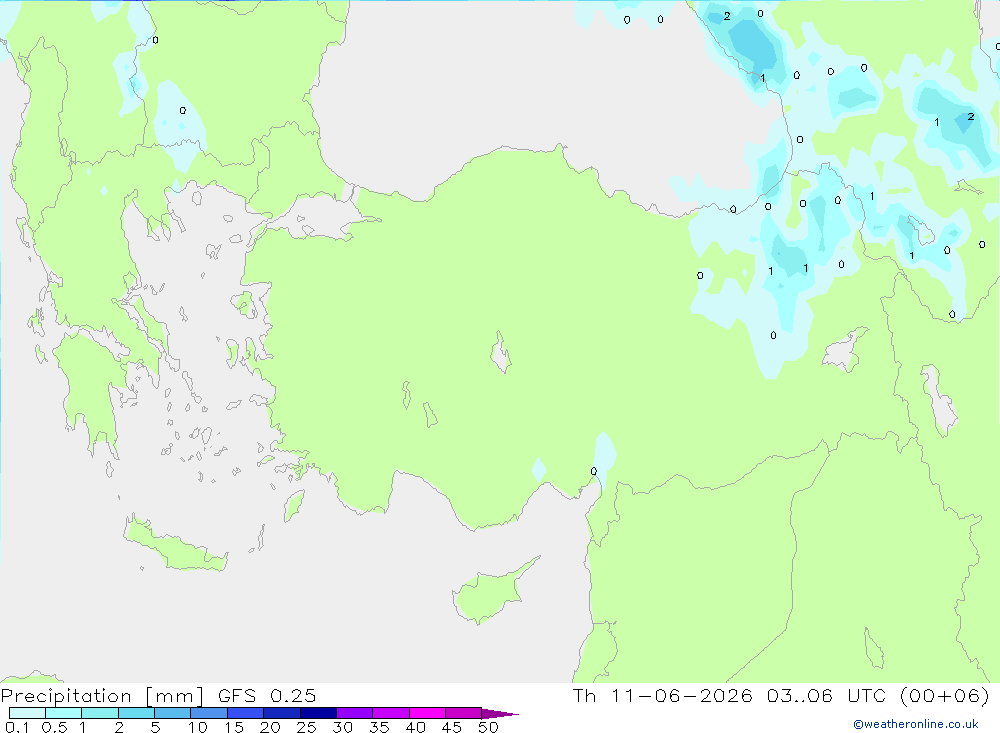The image size is (1000, 733).
Task: Click the "0.5" legend scale label
Action: pos(55,727)
